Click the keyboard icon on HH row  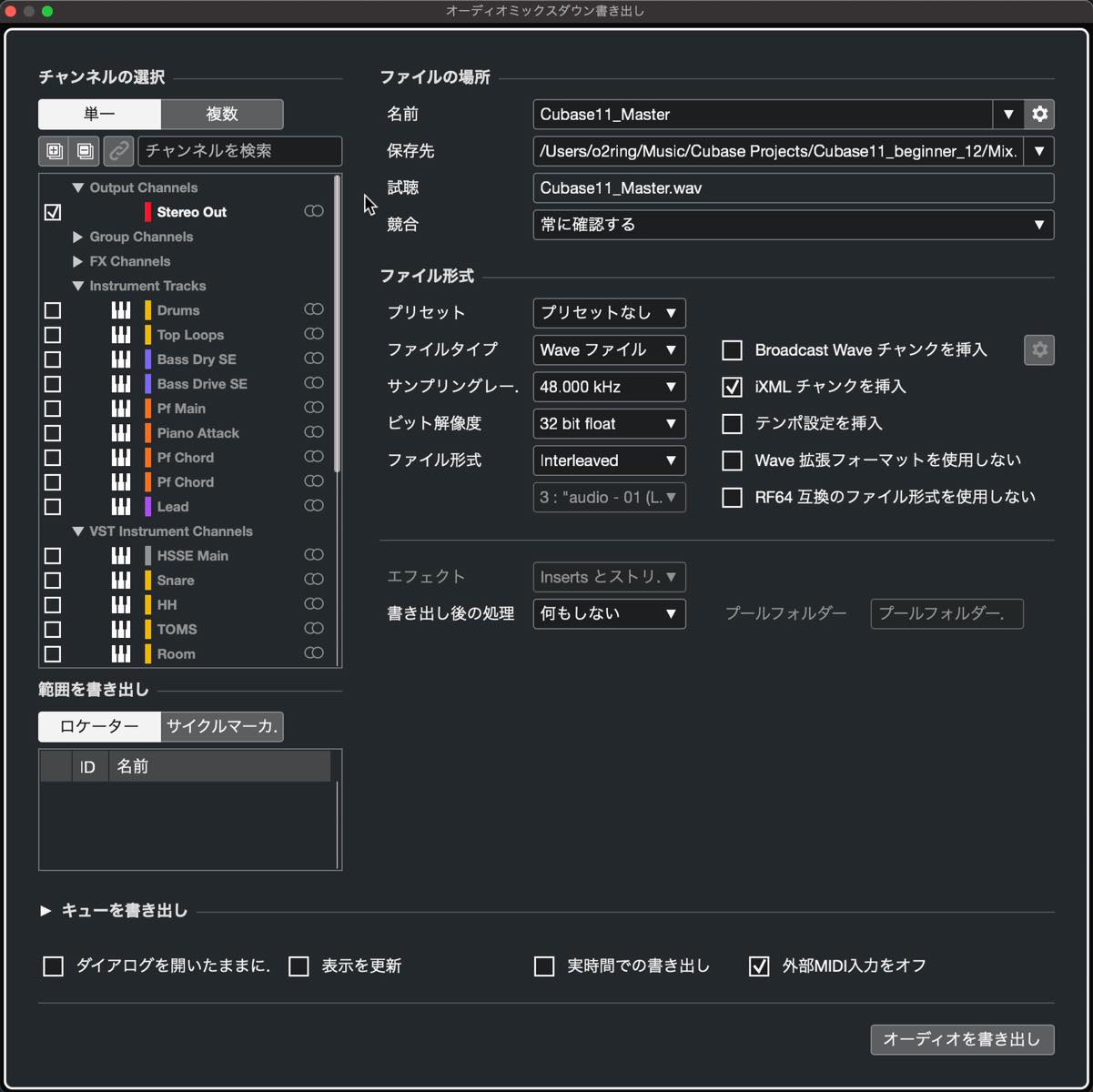coord(121,605)
